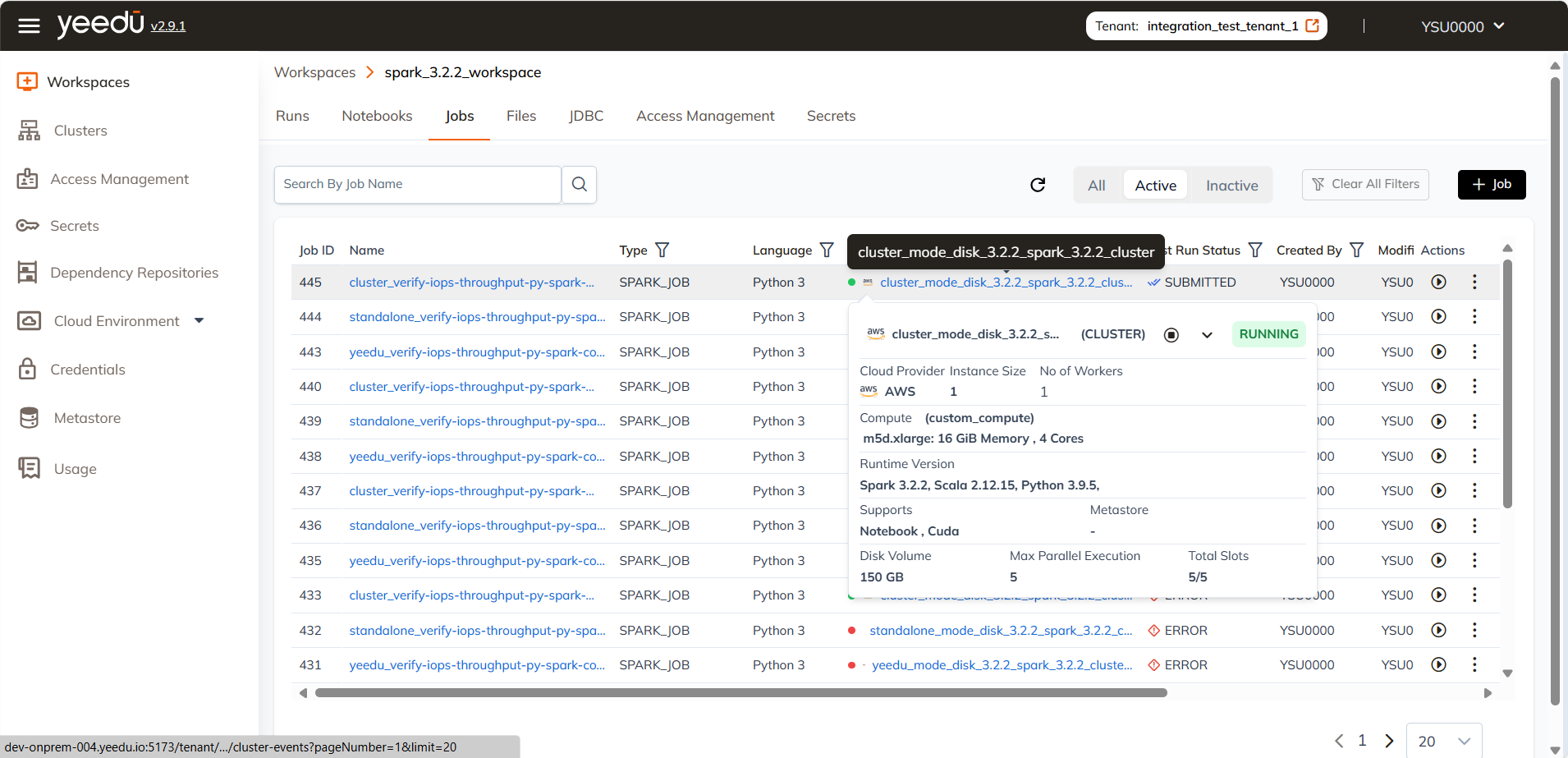This screenshot has height=758, width=1568.
Task: Keep Active jobs filter selected
Action: click(1154, 185)
